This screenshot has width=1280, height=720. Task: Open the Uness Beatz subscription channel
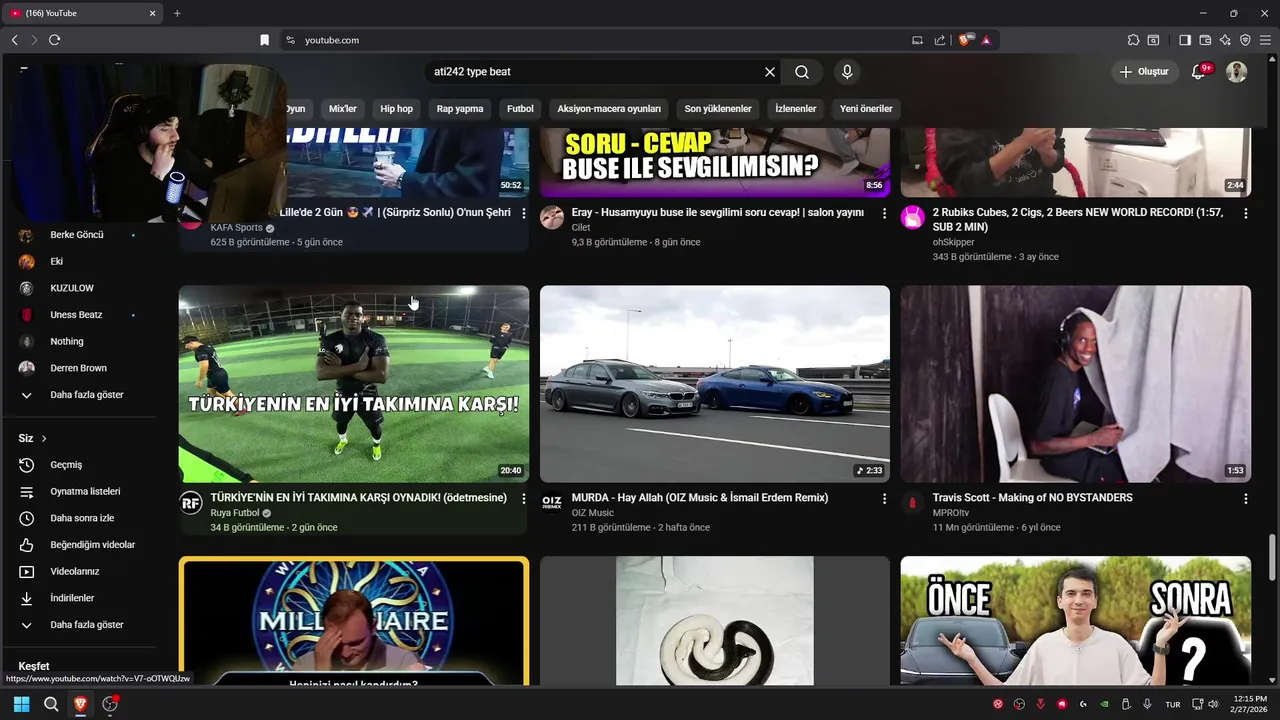point(78,315)
